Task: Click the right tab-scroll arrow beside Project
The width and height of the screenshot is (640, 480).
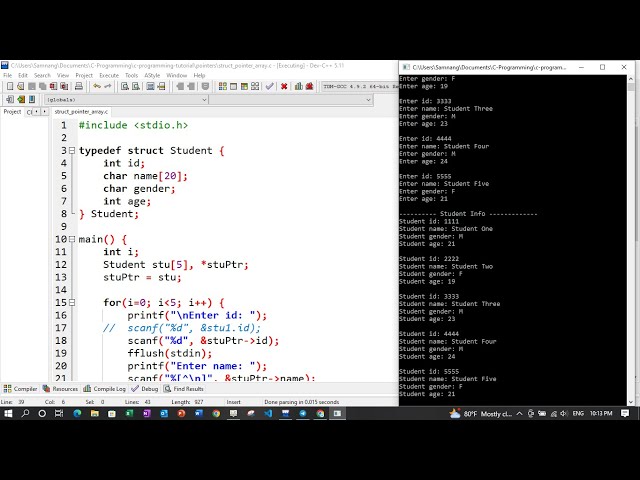Action: click(44, 111)
